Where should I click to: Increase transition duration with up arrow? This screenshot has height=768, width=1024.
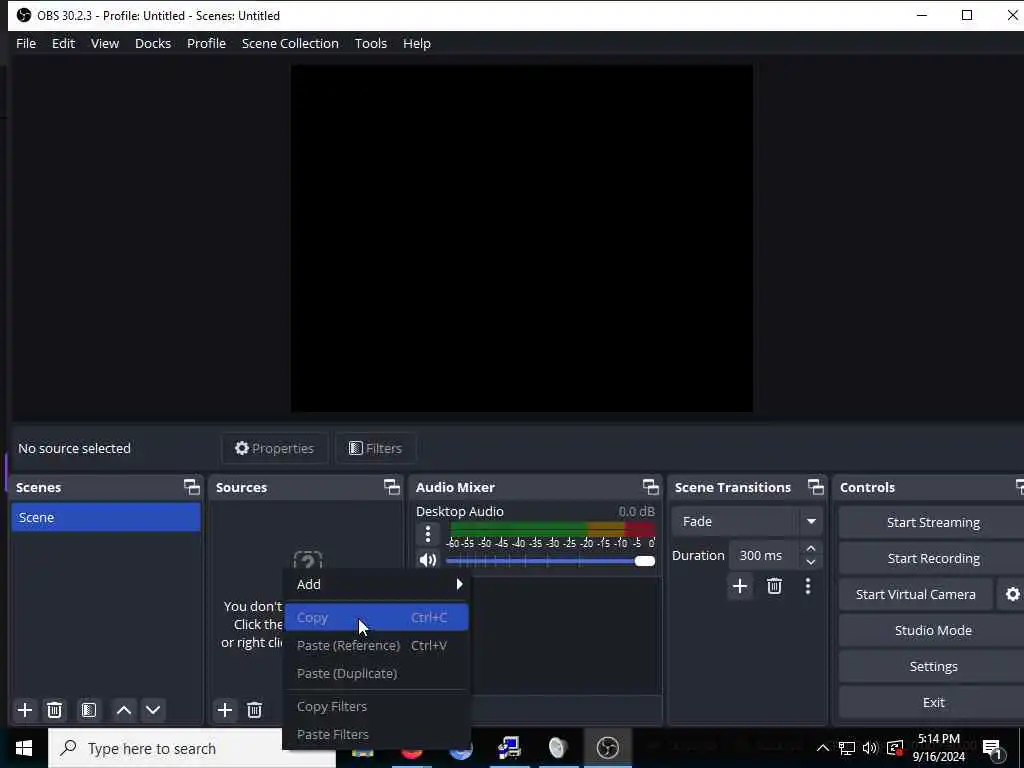coord(811,548)
